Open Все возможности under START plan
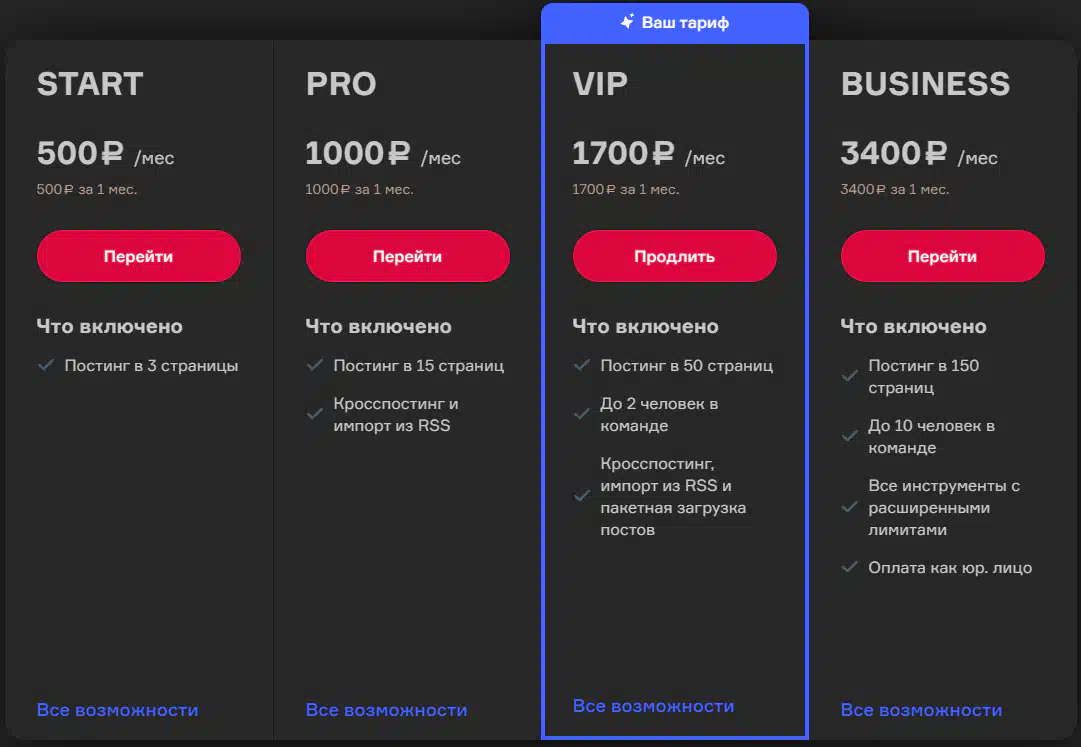 [x=117, y=710]
